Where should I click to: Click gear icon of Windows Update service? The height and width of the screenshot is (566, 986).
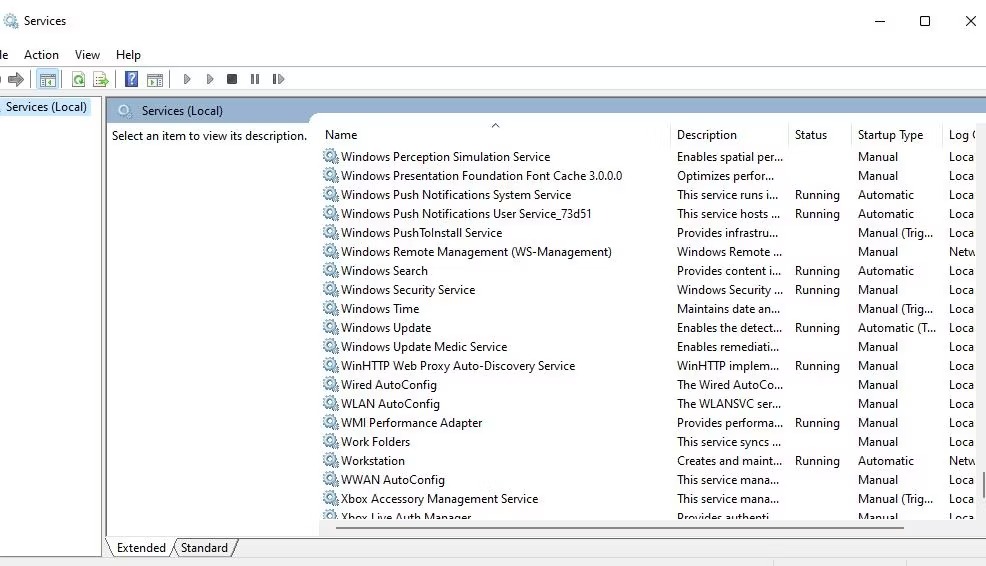pyautogui.click(x=331, y=328)
